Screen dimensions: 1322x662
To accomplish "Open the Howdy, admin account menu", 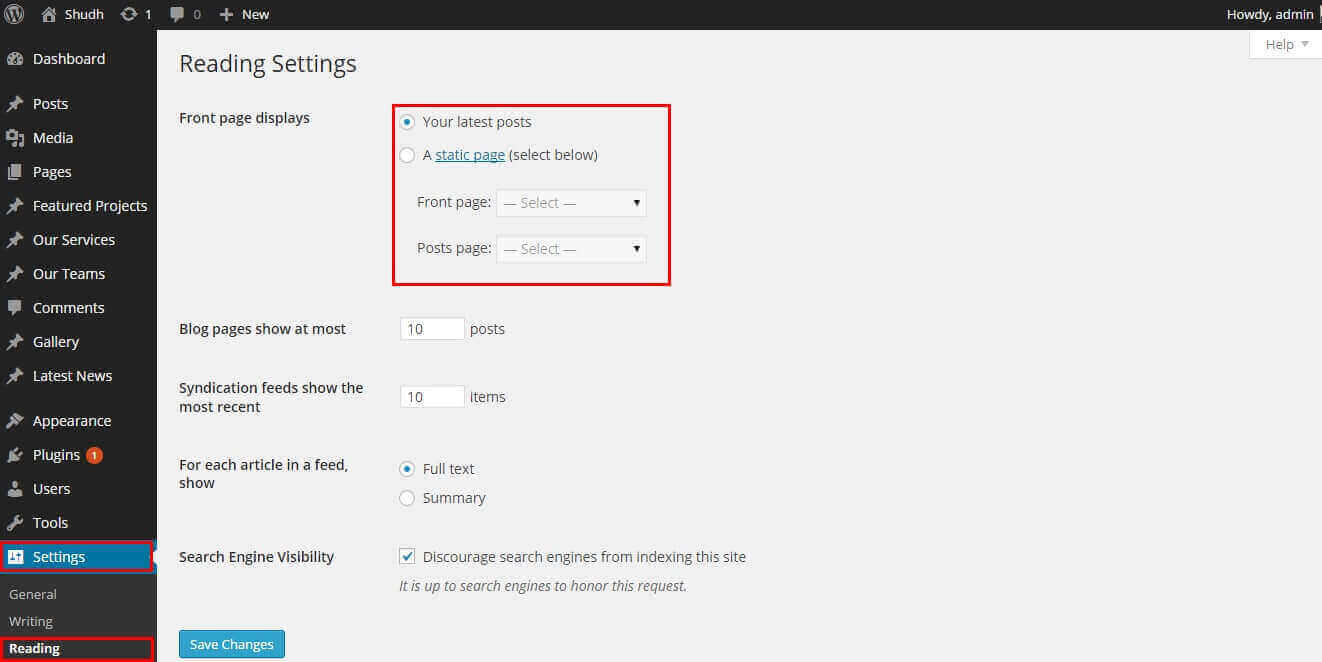I will pyautogui.click(x=1272, y=14).
